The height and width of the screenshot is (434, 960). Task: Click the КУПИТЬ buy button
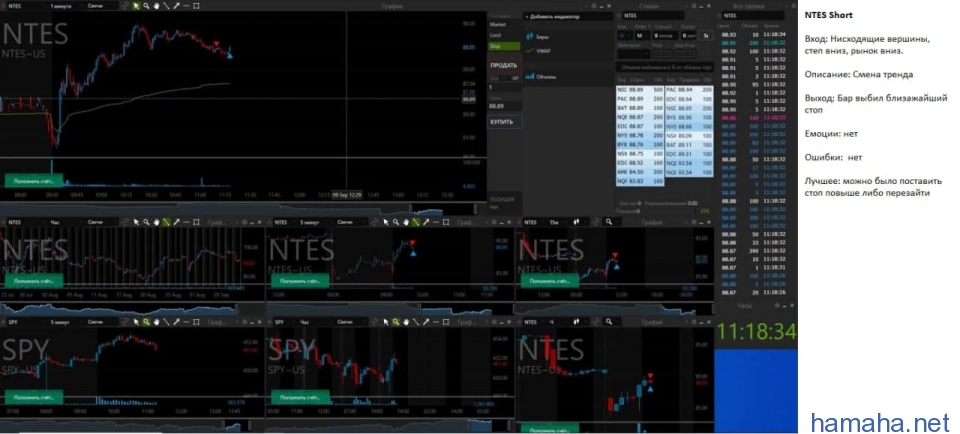point(504,122)
